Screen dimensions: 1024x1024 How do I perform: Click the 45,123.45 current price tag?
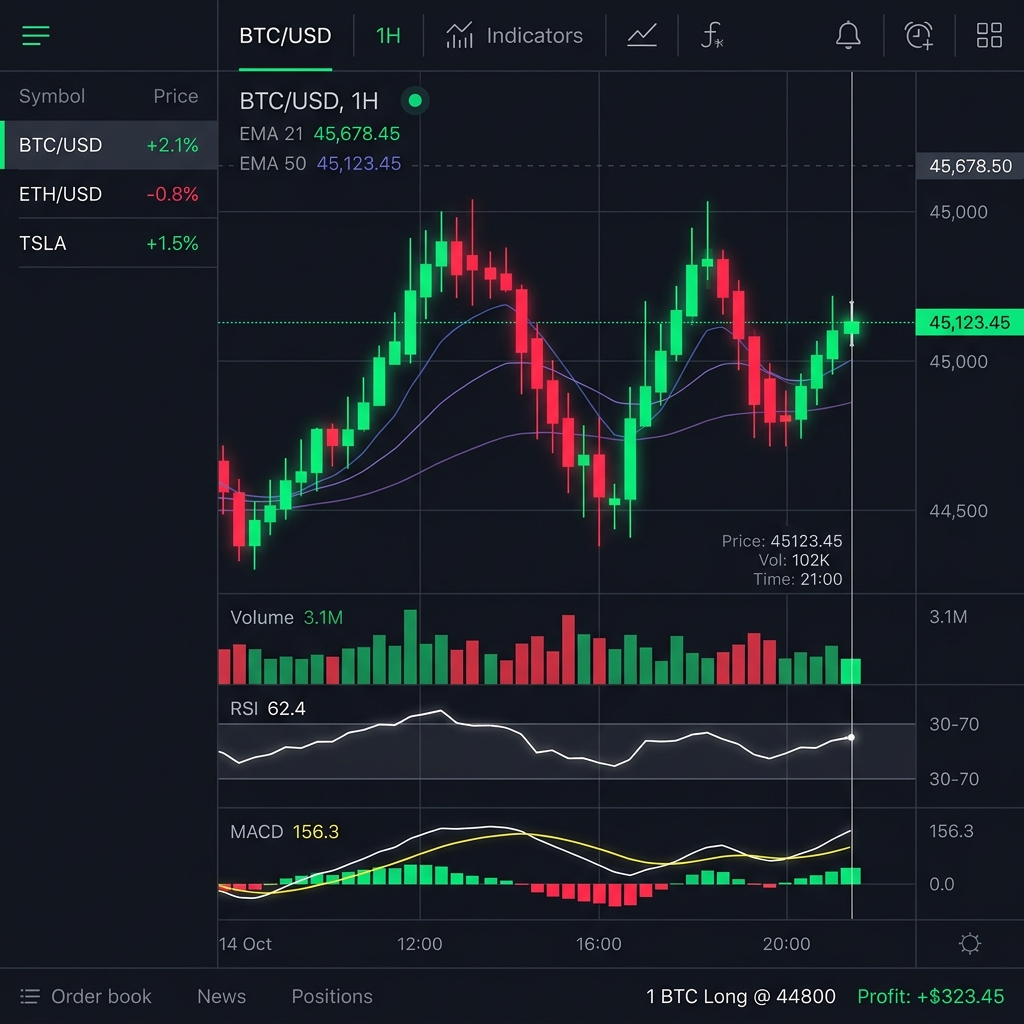point(969,323)
